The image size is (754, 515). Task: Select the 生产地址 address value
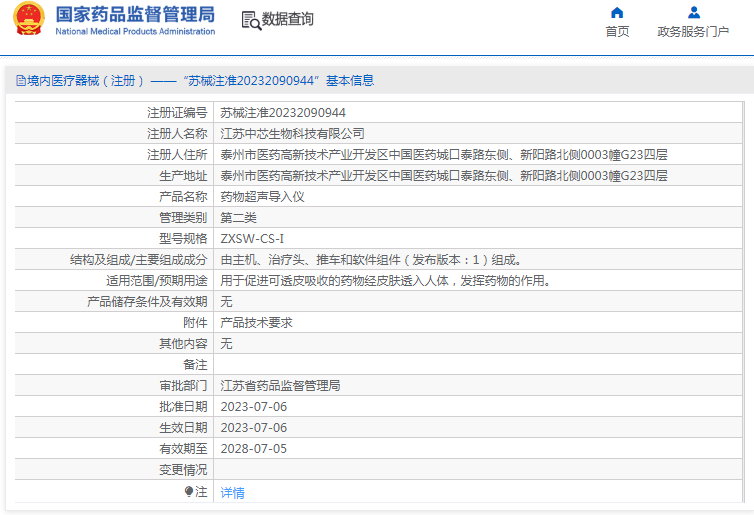(444, 176)
